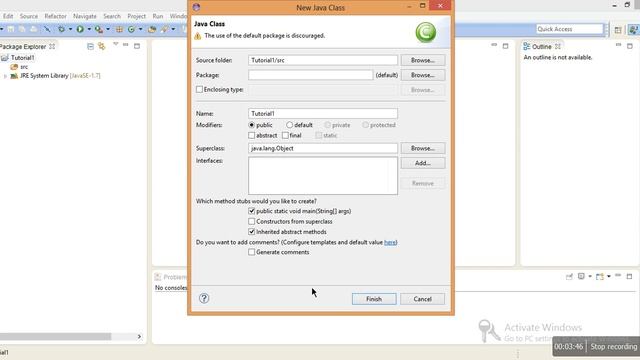
Task: Click the help question mark in dialog
Action: [204, 298]
